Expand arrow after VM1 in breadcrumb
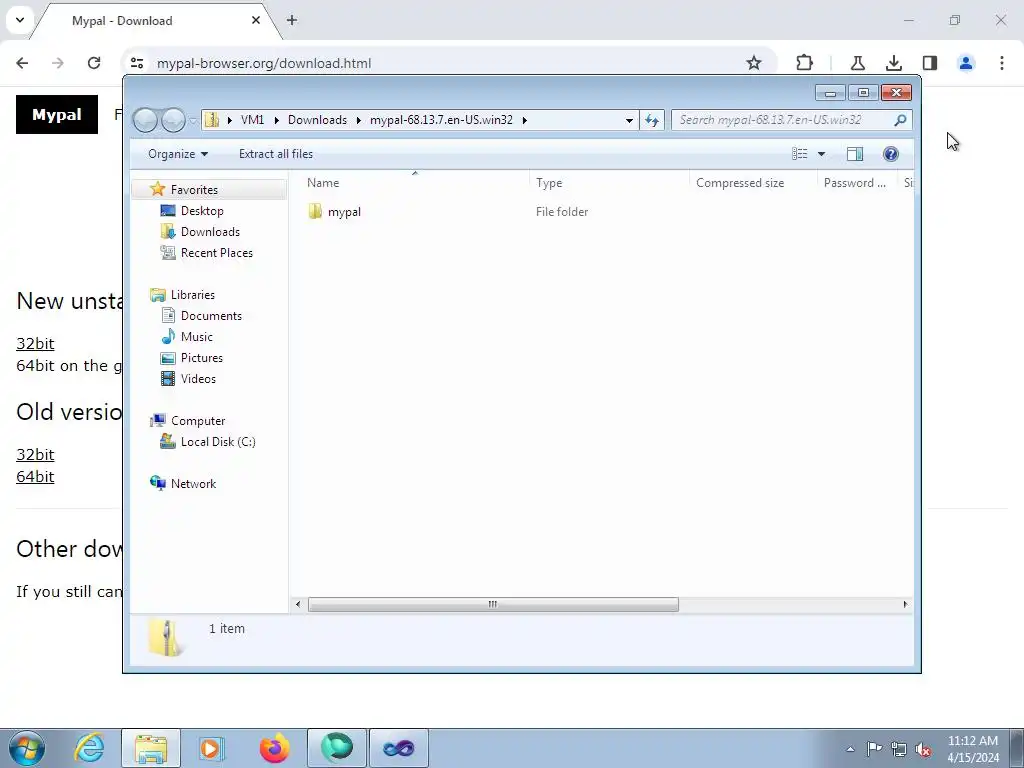This screenshot has width=1024, height=768. point(276,120)
